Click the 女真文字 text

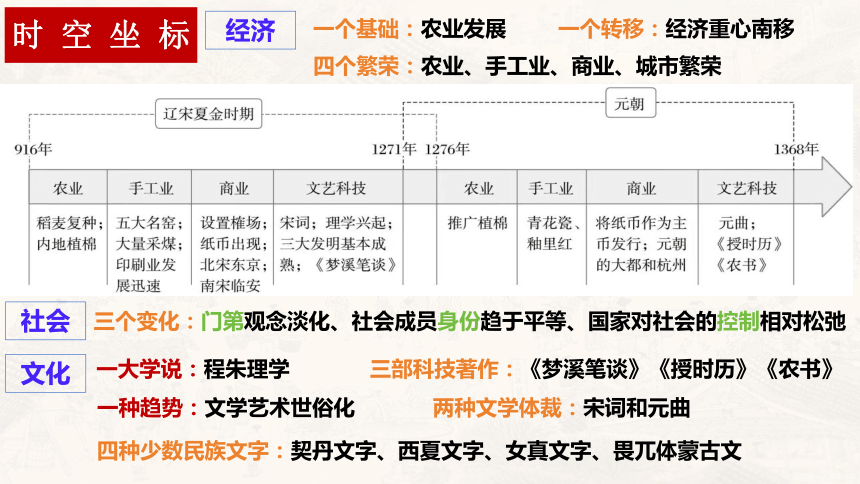click(548, 451)
